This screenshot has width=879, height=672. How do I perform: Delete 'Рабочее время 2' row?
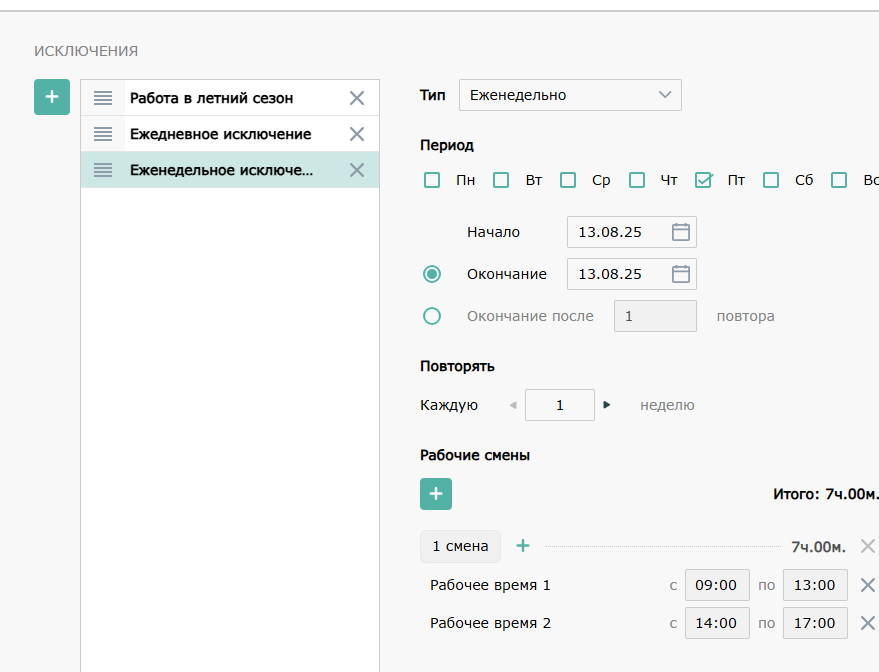[867, 623]
